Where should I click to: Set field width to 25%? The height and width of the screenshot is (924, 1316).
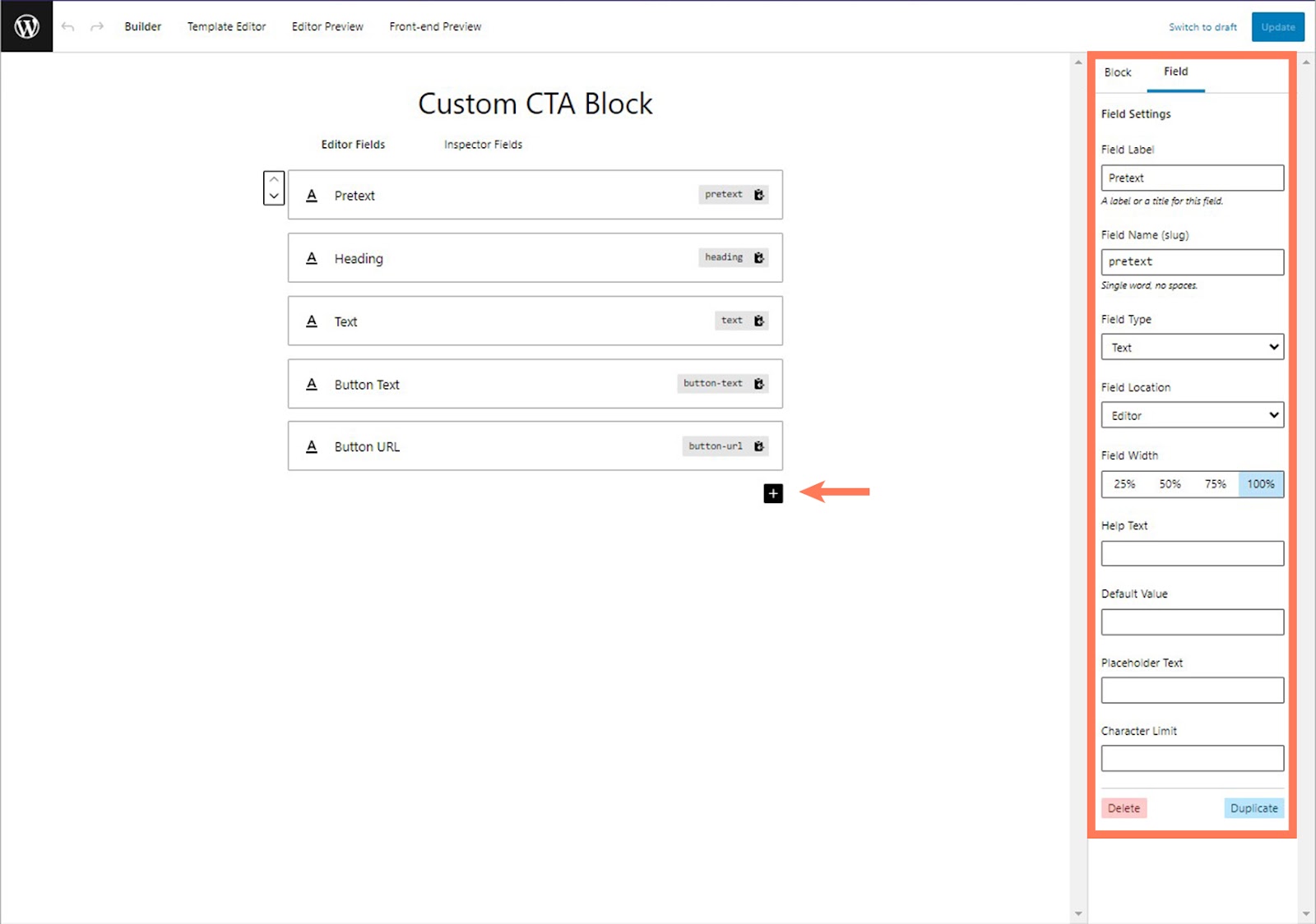1124,484
